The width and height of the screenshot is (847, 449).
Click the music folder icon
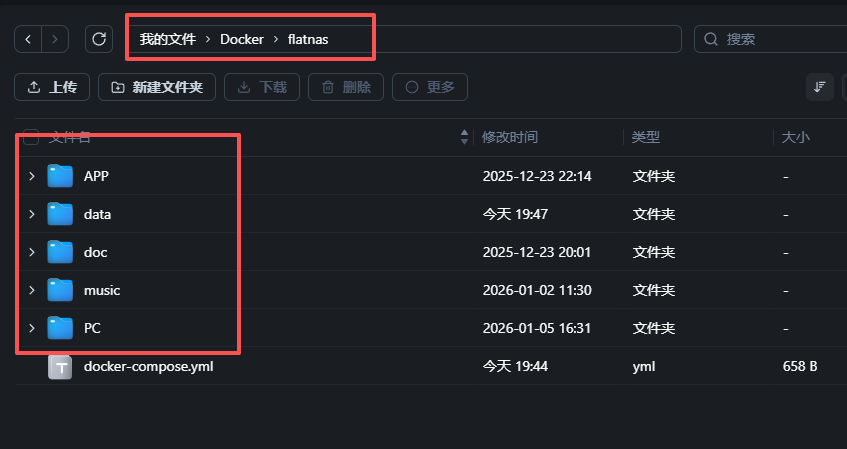(x=61, y=290)
